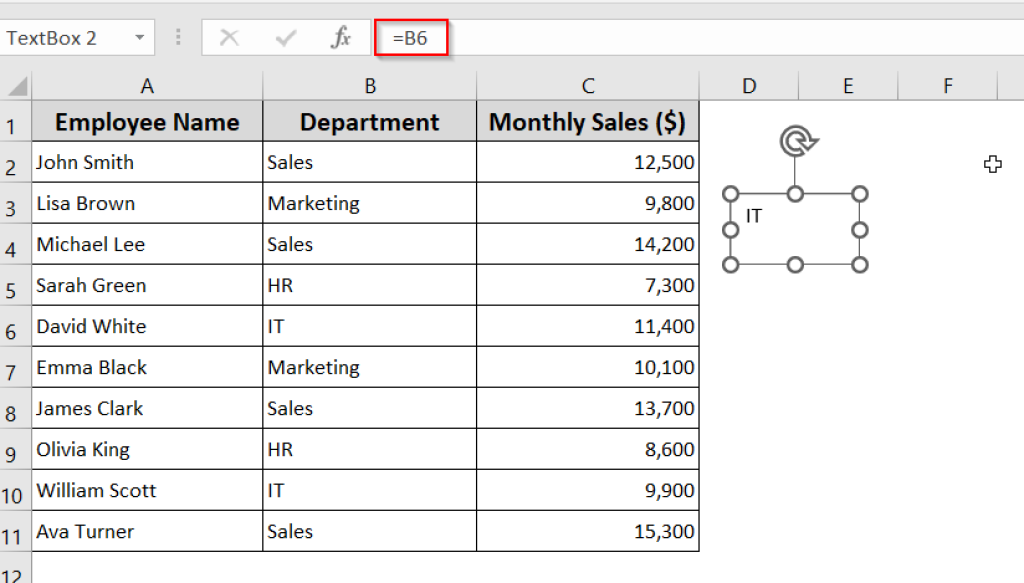1024x583 pixels.
Task: Select the IT department cell for David White
Action: pyautogui.click(x=369, y=326)
